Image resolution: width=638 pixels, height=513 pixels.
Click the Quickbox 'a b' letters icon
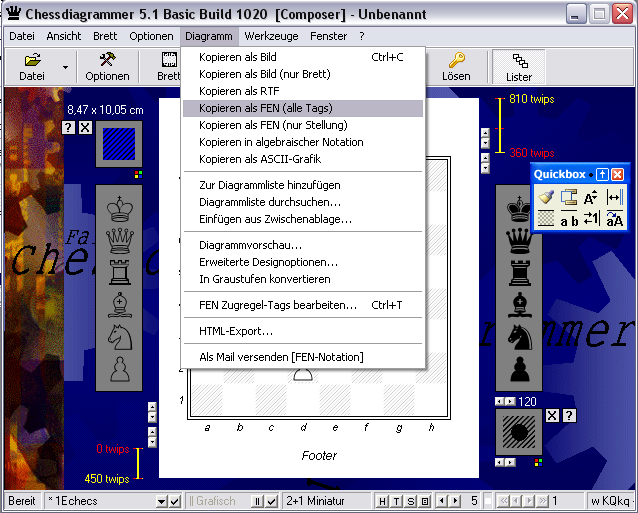coord(568,219)
